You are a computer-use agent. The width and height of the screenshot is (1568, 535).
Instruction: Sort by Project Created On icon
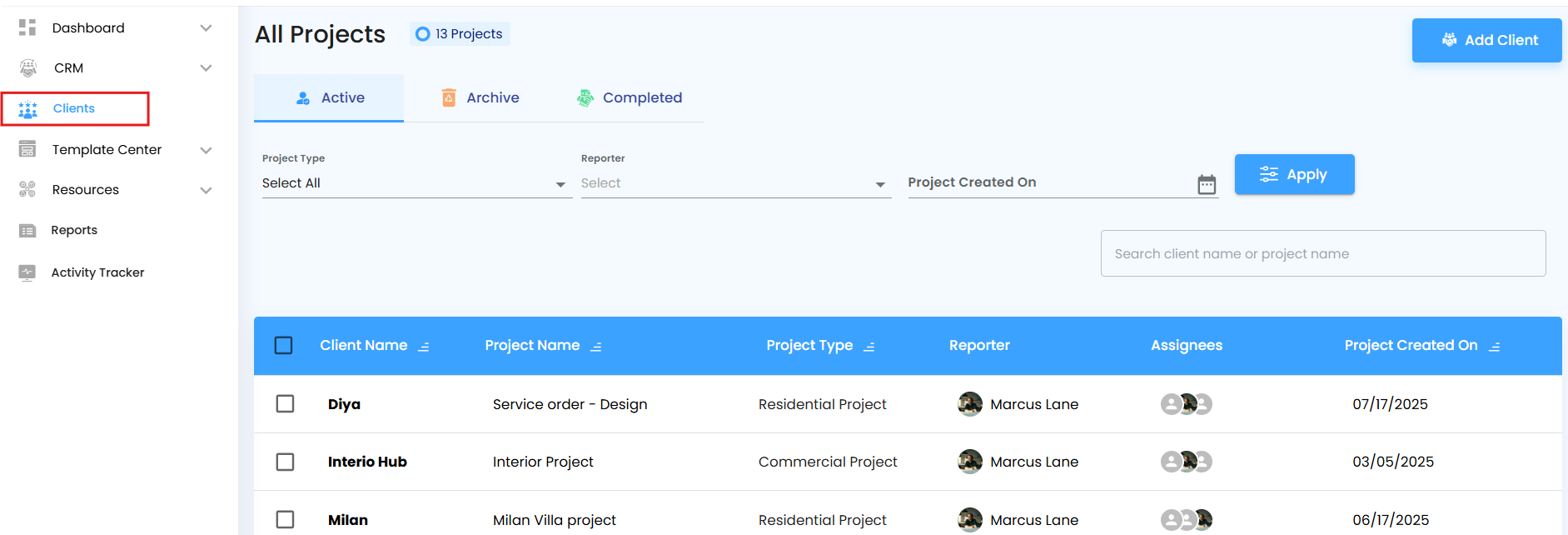pyautogui.click(x=1495, y=347)
